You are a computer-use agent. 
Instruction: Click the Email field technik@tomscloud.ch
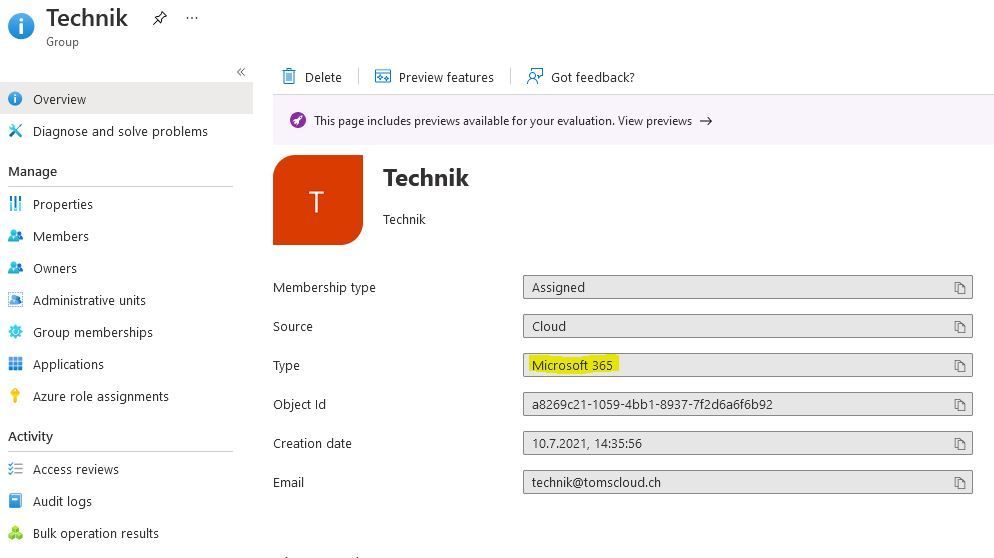point(747,482)
